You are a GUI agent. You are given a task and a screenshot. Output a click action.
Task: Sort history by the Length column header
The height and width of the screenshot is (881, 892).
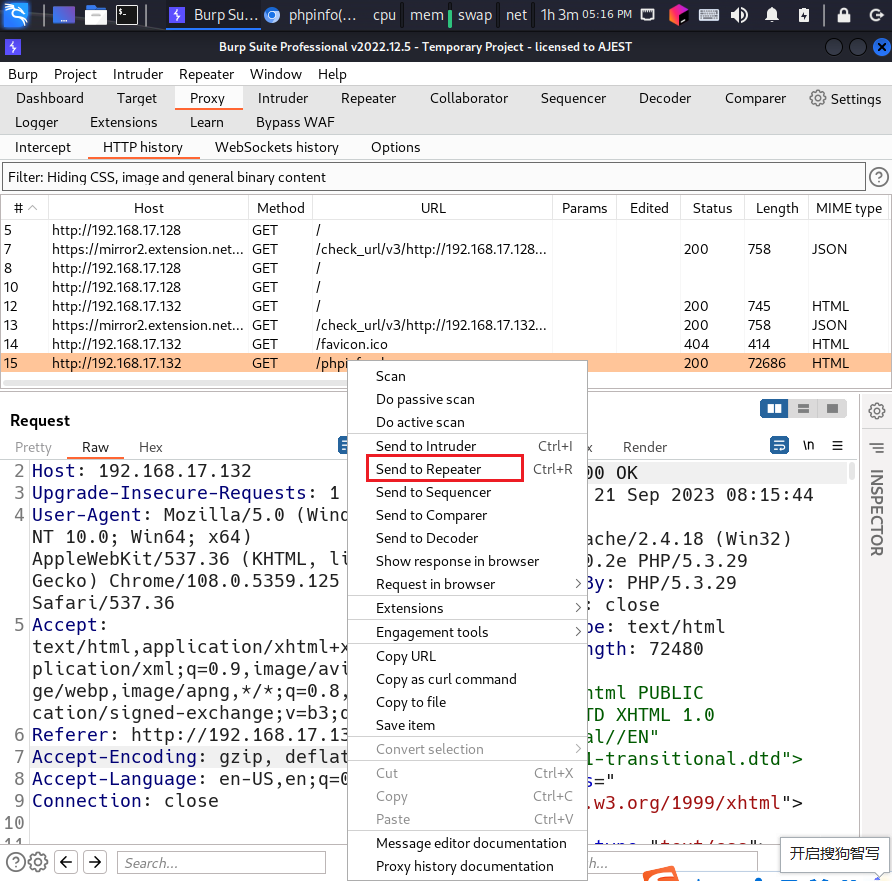[777, 208]
